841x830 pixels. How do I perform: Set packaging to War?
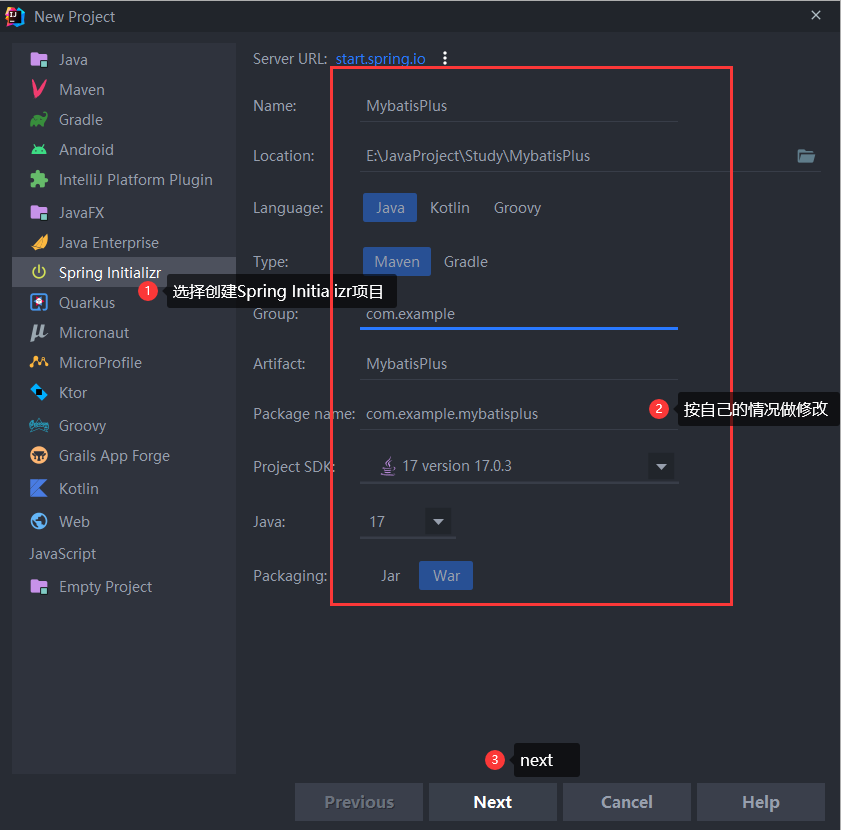tap(446, 576)
